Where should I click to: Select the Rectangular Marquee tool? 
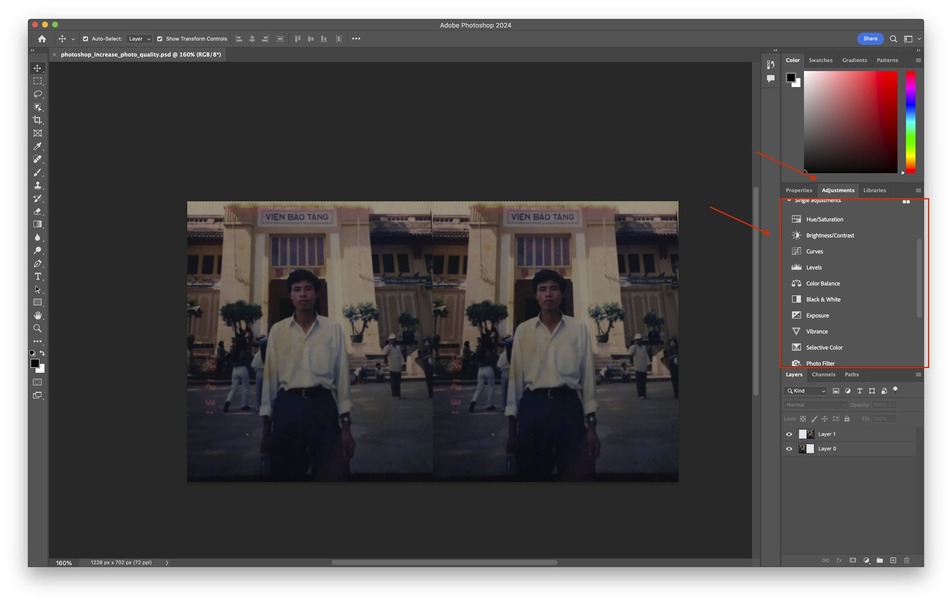(38, 81)
